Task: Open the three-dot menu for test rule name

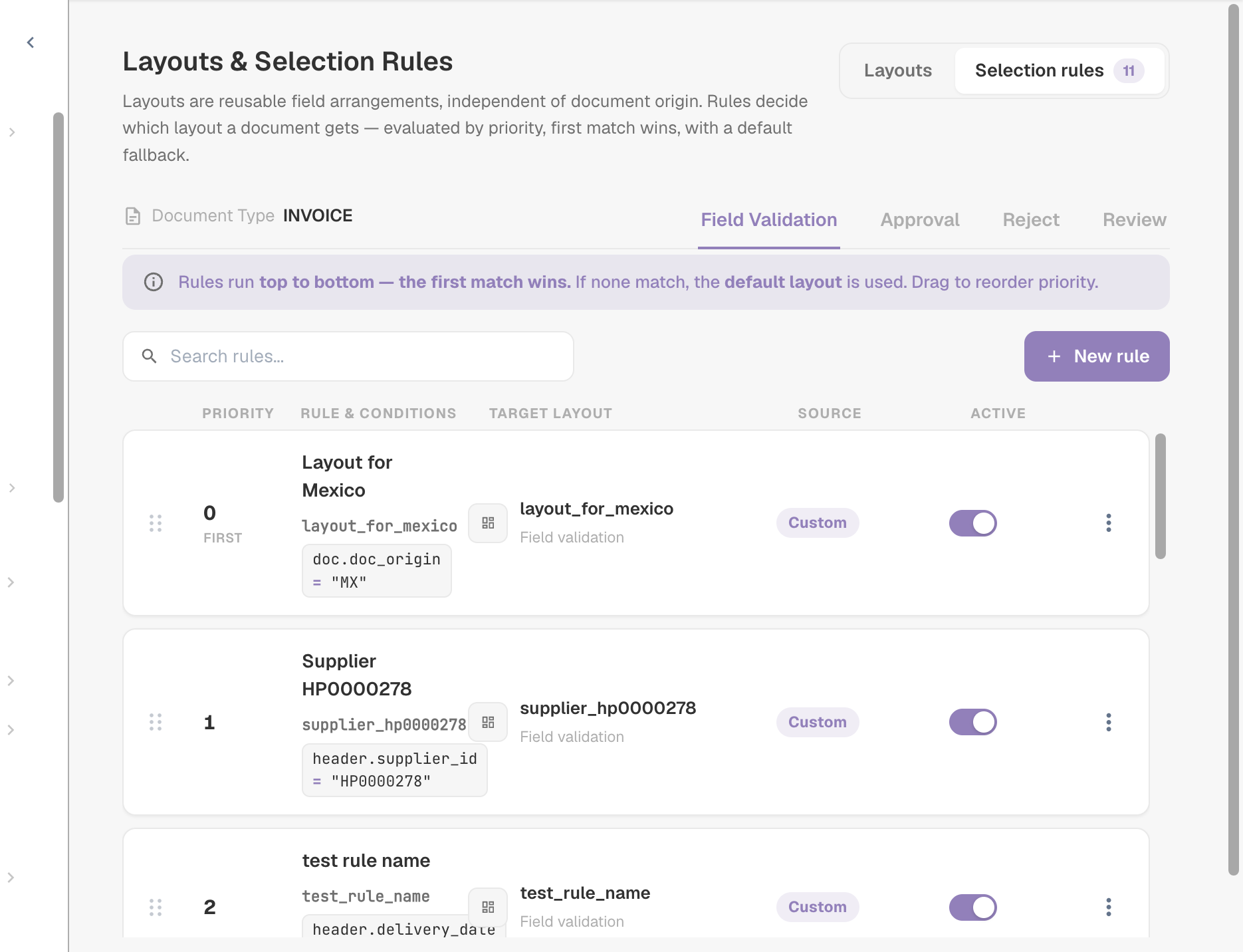Action: point(1109,907)
